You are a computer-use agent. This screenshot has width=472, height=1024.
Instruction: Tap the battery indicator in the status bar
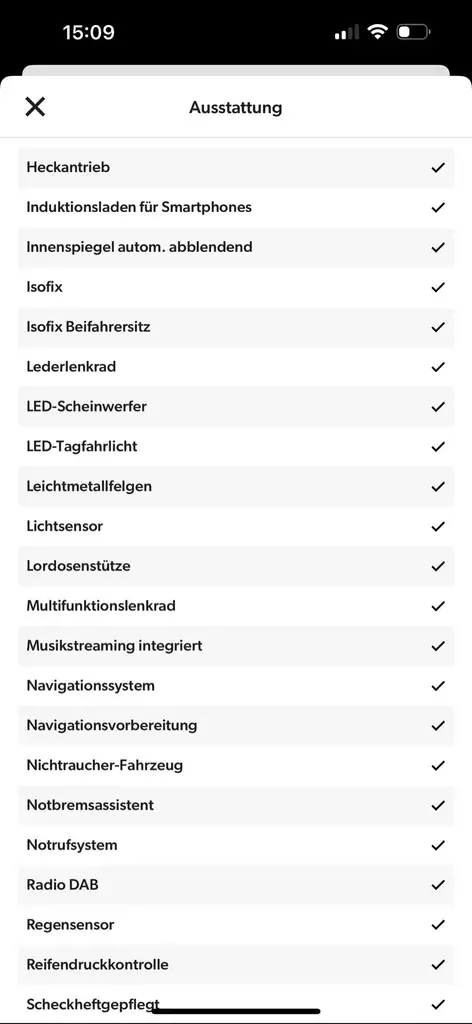[x=413, y=31]
